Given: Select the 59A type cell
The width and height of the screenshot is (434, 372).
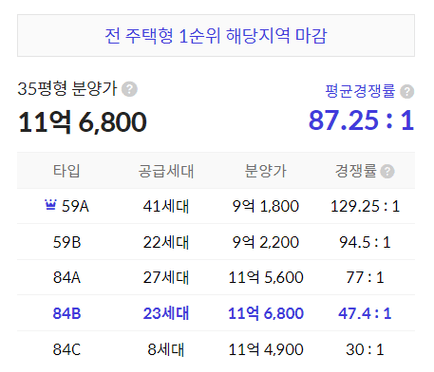Looking at the screenshot, I should 75,206.
